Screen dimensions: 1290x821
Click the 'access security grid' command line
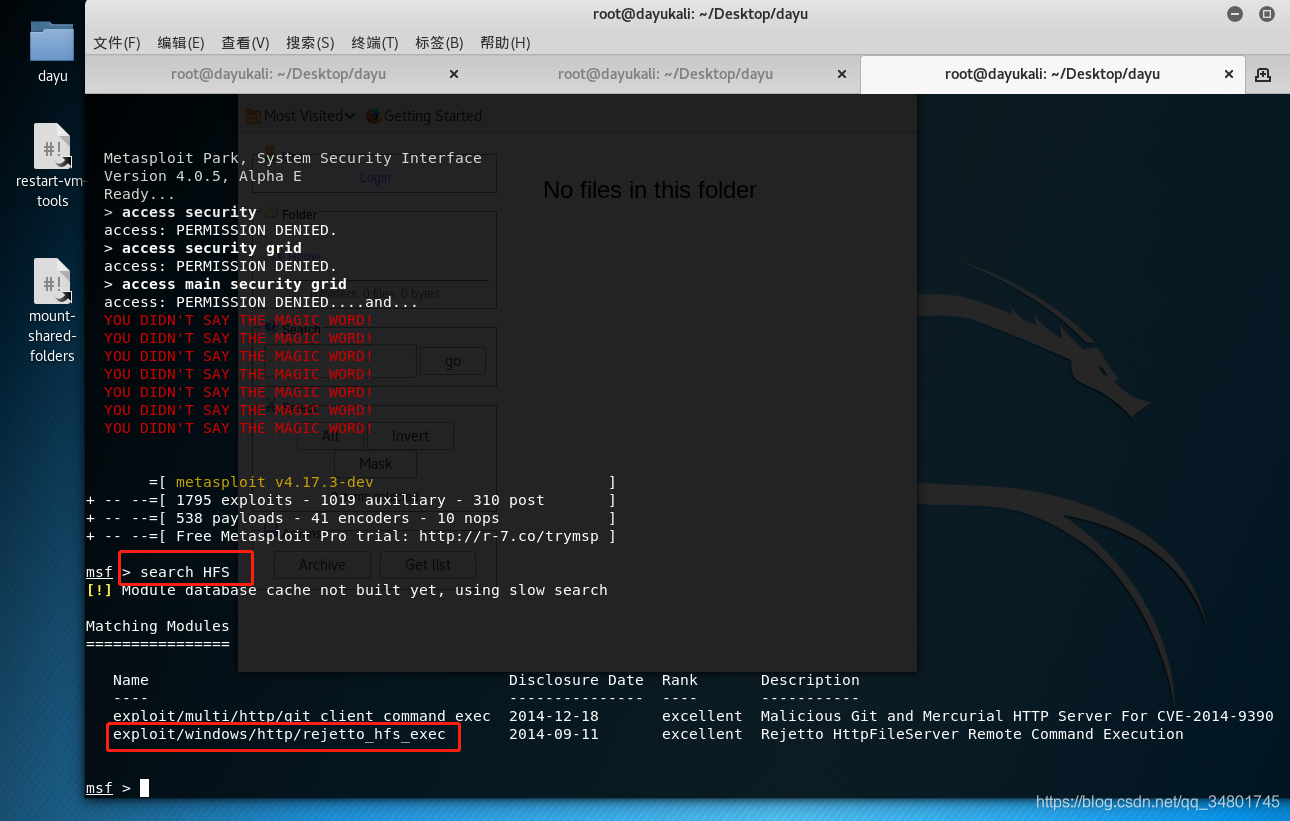click(203, 248)
